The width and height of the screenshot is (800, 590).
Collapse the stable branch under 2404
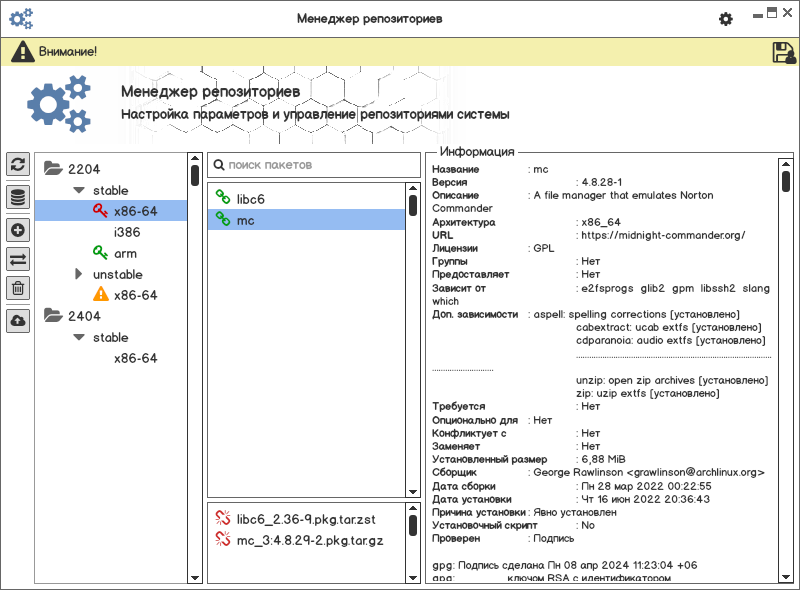coord(79,338)
